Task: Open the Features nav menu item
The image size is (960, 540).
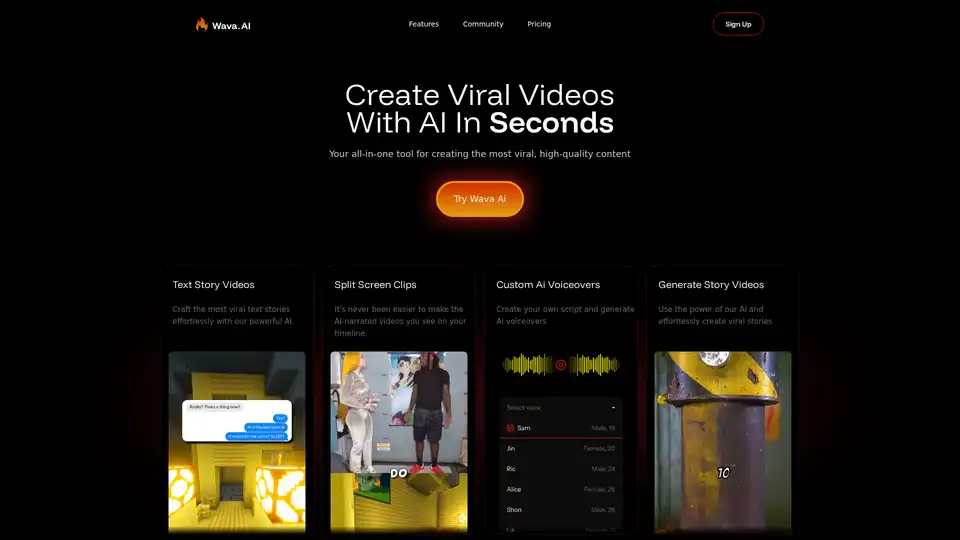Action: [423, 24]
